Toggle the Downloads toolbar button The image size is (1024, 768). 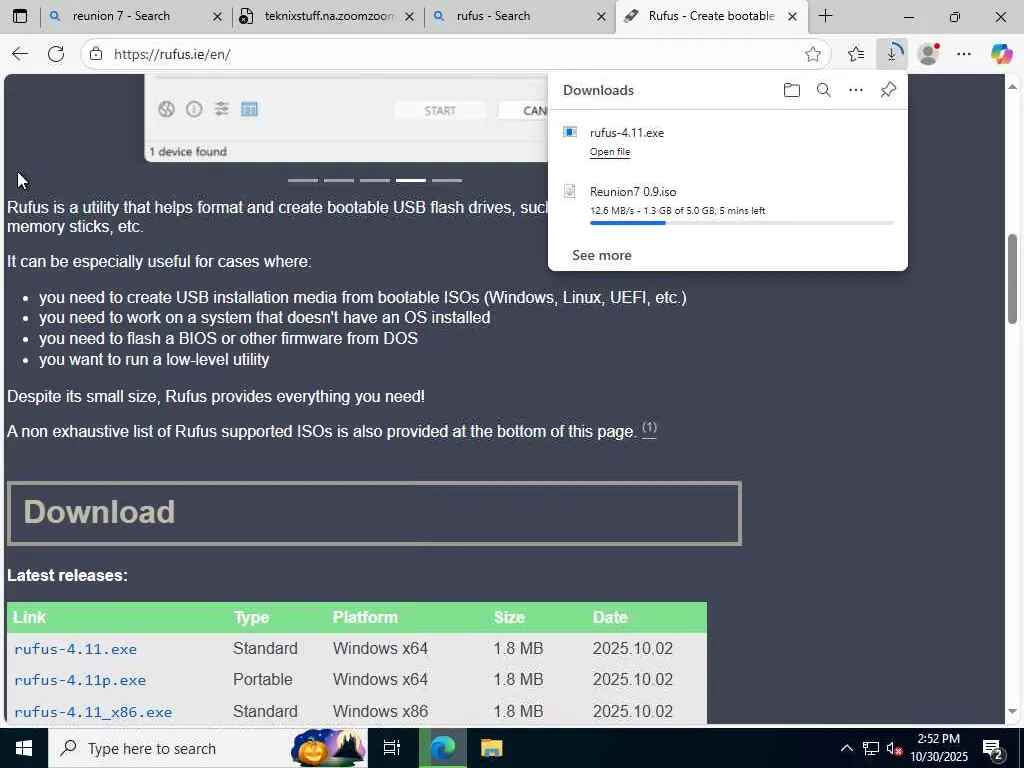[891, 54]
